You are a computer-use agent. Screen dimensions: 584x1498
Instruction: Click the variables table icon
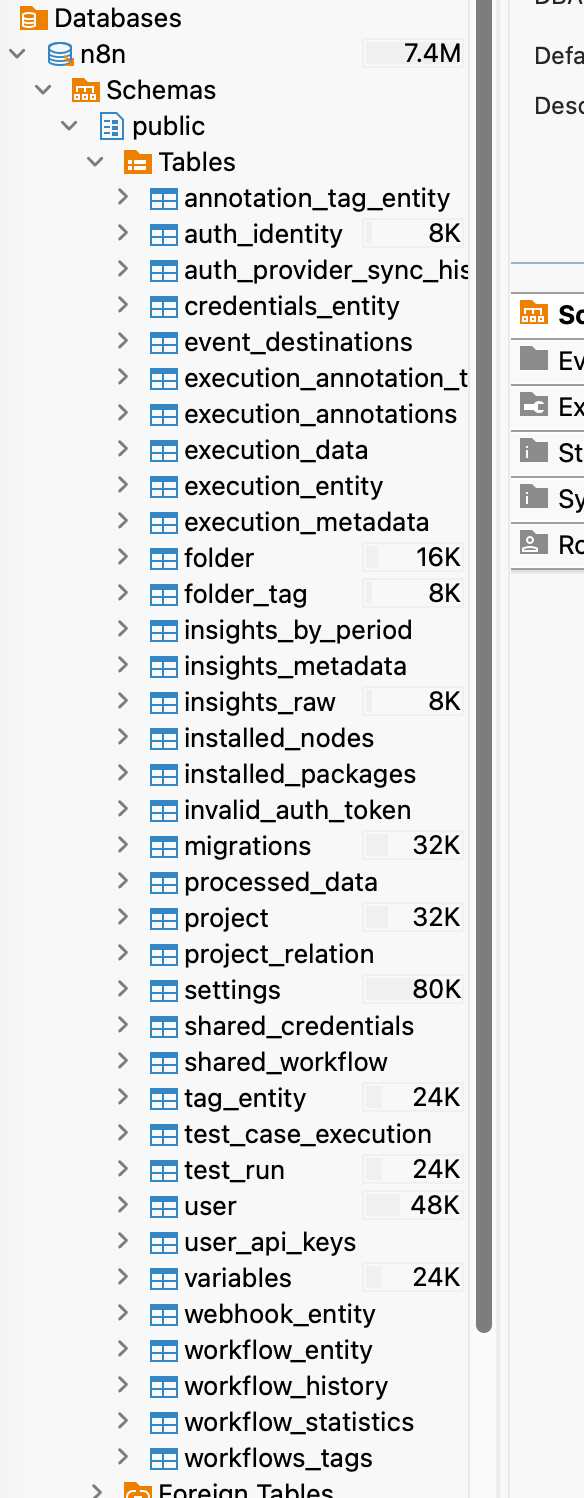pyautogui.click(x=163, y=1278)
